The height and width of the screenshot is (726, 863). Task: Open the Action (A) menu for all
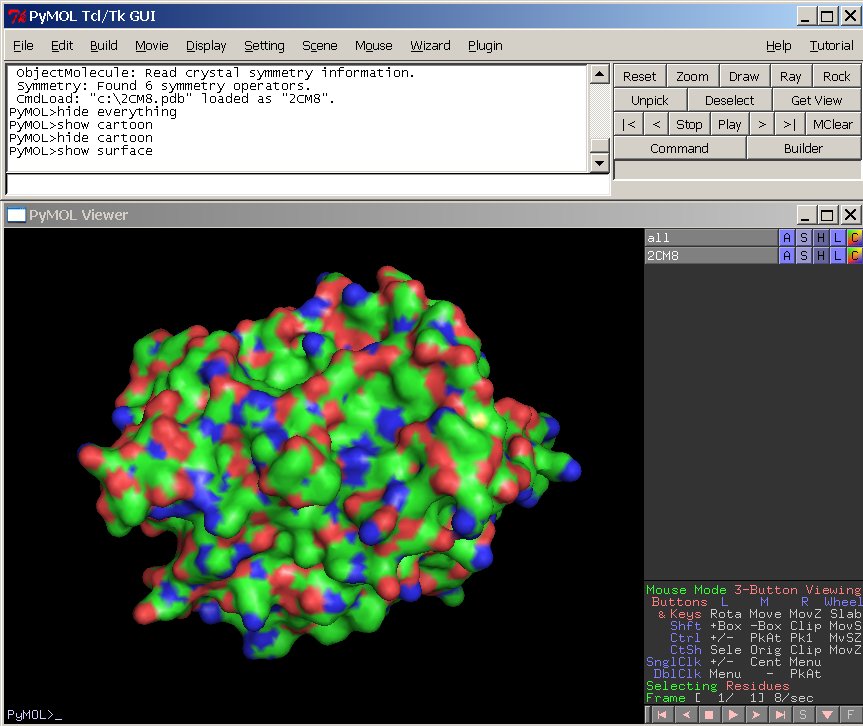[787, 238]
